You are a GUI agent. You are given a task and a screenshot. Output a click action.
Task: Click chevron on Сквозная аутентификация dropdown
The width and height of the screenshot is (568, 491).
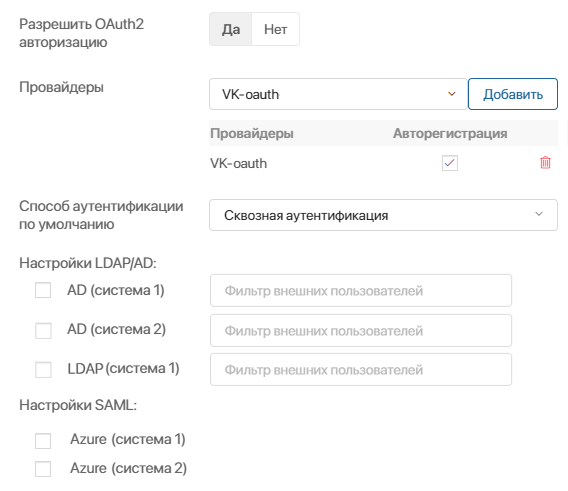click(539, 214)
